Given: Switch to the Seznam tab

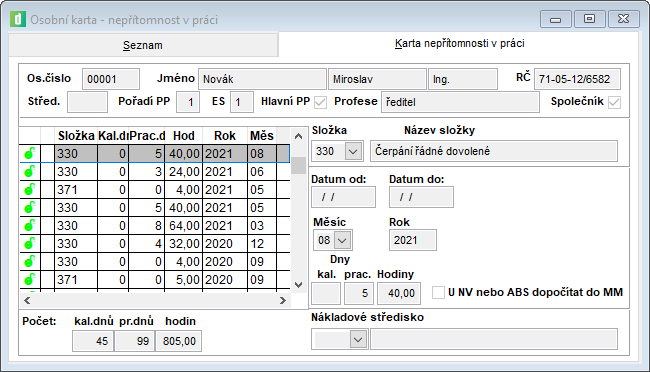Looking at the screenshot, I should (x=143, y=45).
